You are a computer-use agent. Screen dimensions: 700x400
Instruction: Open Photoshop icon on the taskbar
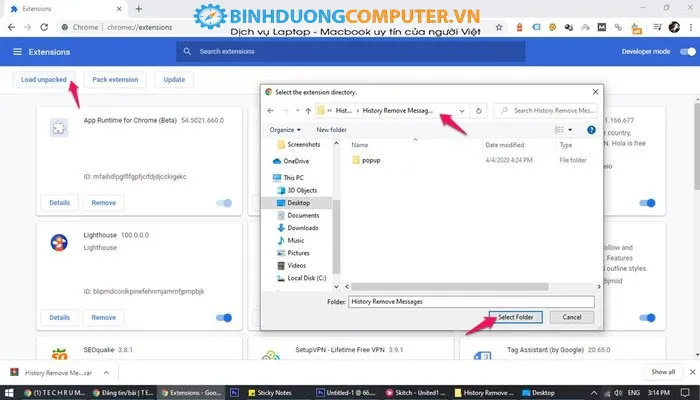pos(234,393)
